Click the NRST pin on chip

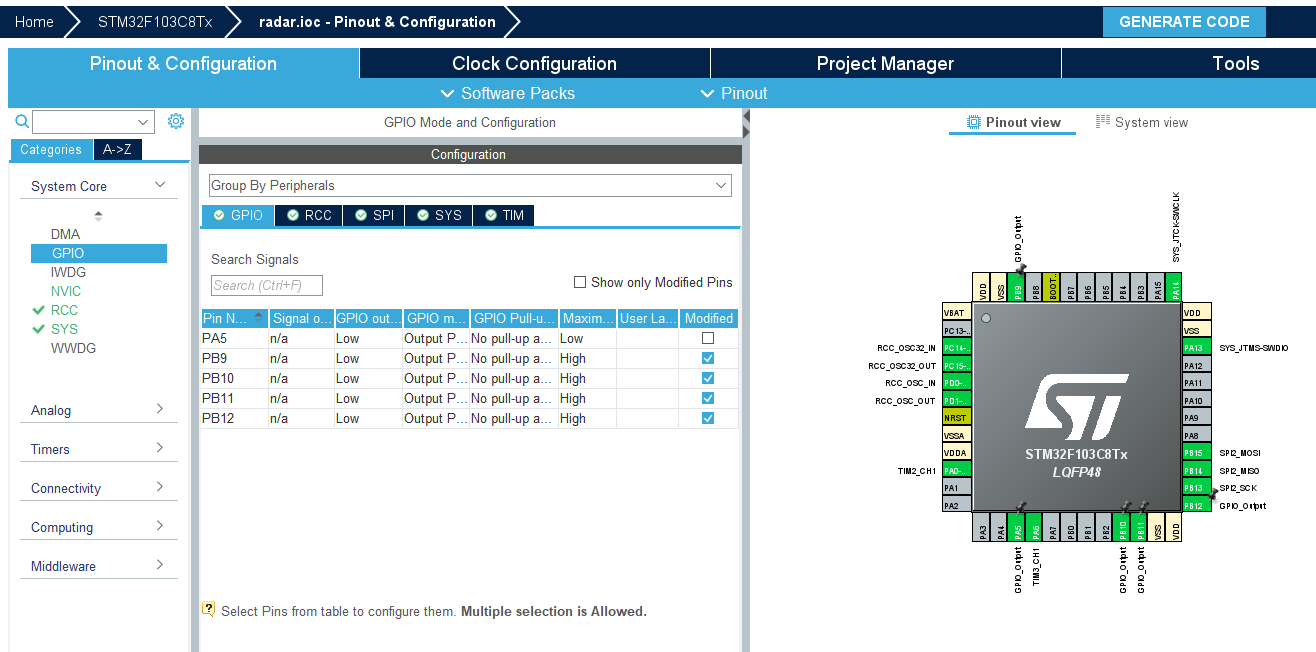click(x=957, y=418)
